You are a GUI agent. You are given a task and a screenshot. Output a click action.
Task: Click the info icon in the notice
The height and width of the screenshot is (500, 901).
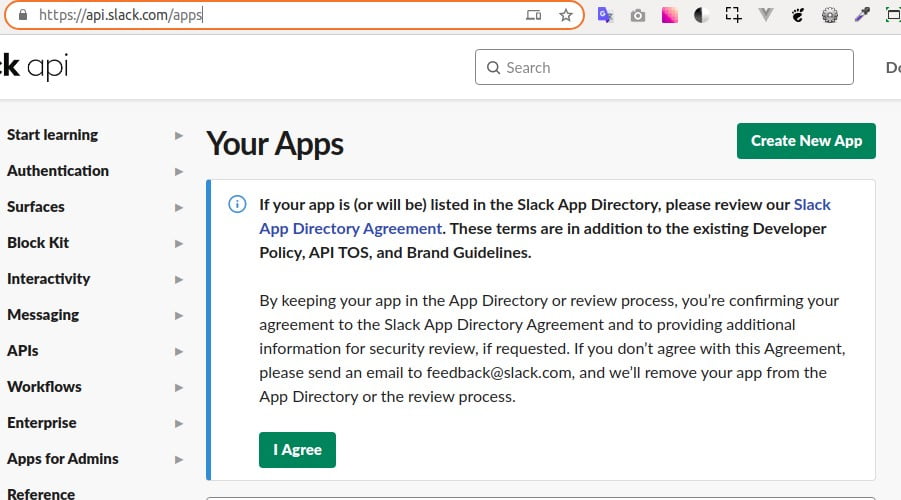237,204
